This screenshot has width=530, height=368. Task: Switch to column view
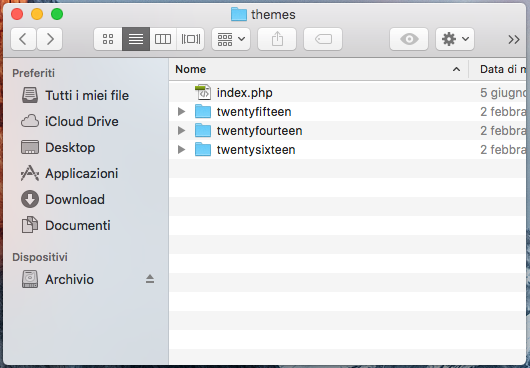[163, 39]
